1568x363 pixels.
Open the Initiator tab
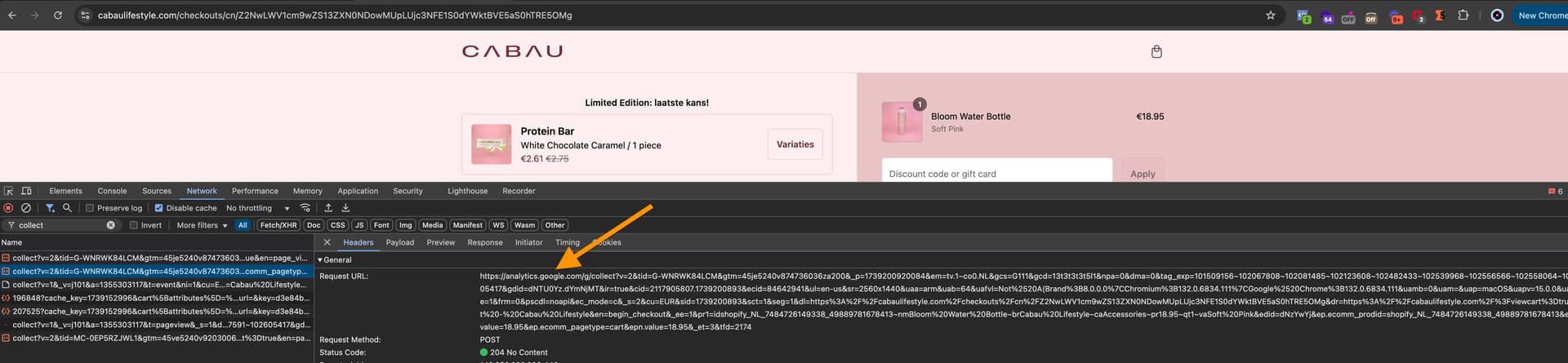pos(528,242)
